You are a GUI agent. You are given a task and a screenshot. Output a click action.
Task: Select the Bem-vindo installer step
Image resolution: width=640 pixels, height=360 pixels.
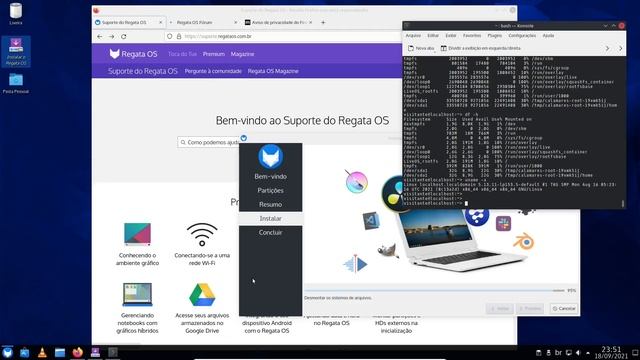pyautogui.click(x=271, y=177)
